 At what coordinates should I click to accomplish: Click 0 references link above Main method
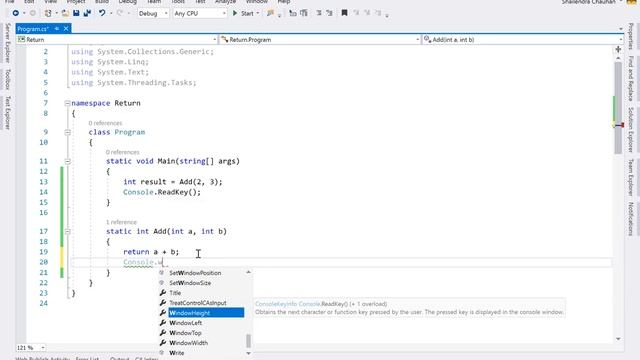pos(122,152)
